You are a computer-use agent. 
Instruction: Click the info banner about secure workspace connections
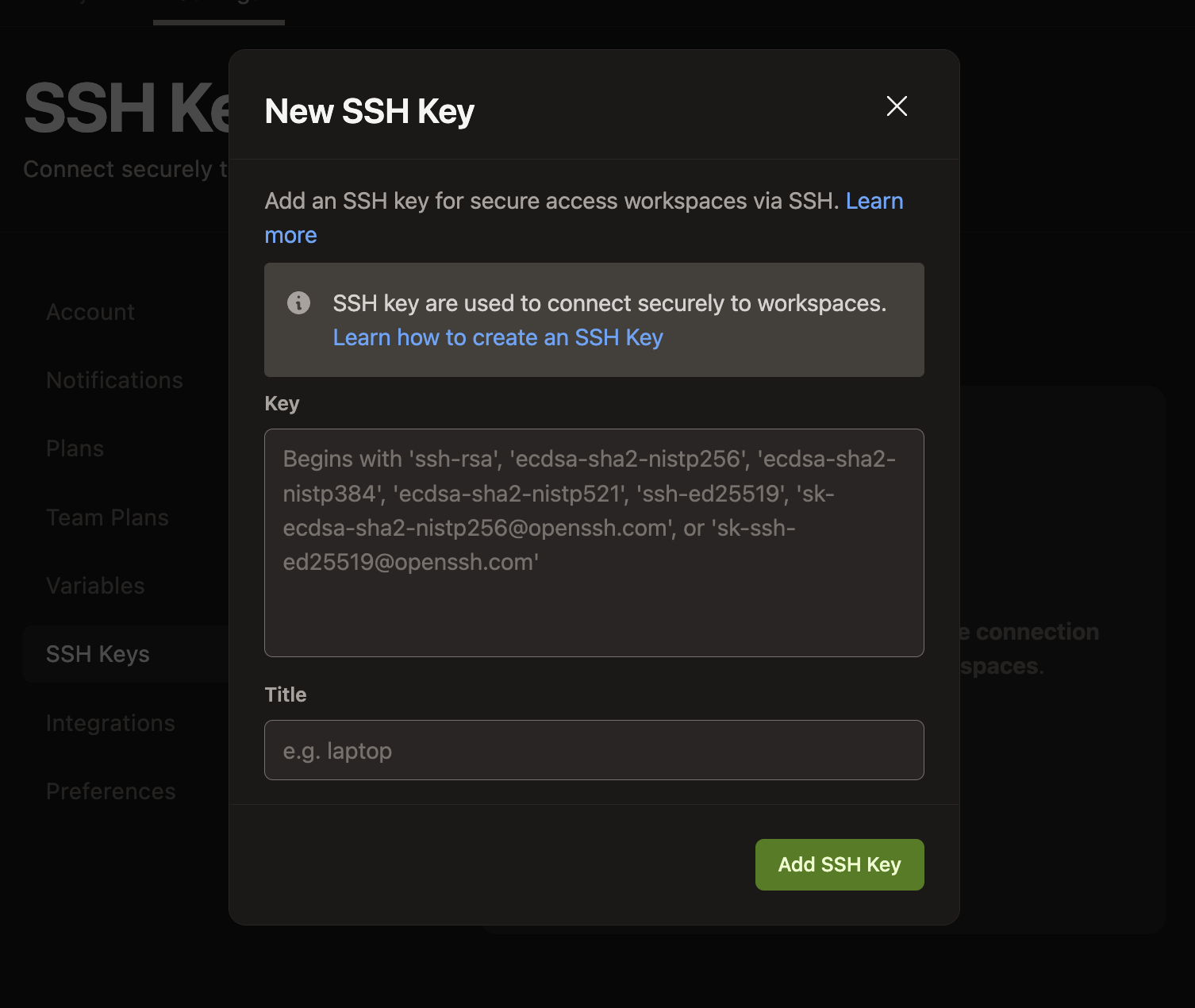(x=594, y=320)
